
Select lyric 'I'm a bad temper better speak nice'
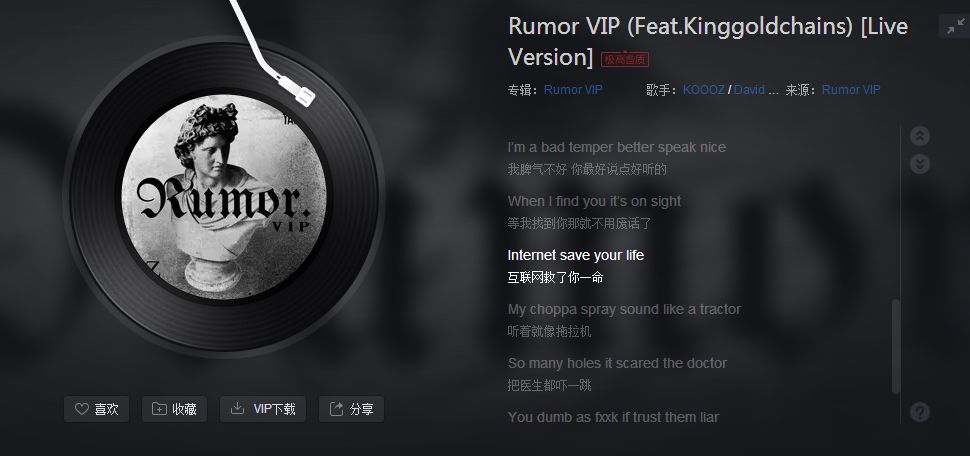[617, 147]
